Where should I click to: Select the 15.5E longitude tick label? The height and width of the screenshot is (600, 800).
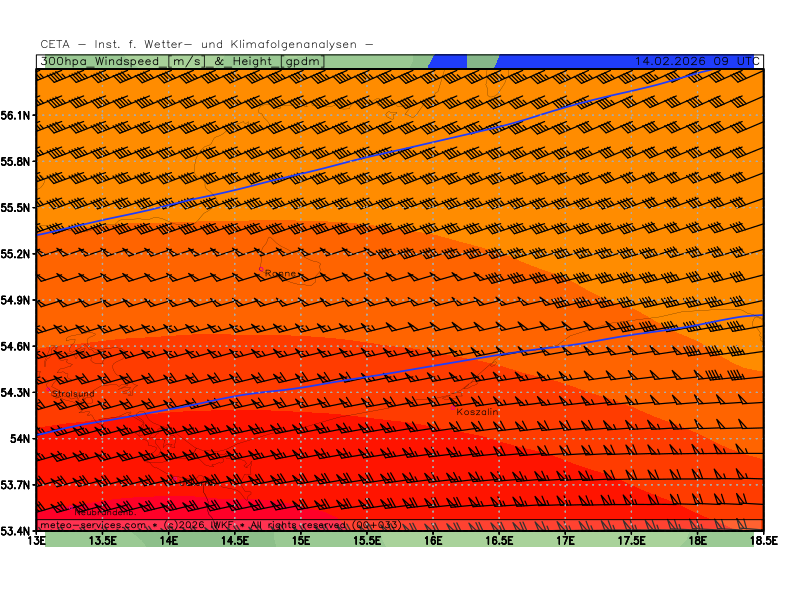click(367, 540)
